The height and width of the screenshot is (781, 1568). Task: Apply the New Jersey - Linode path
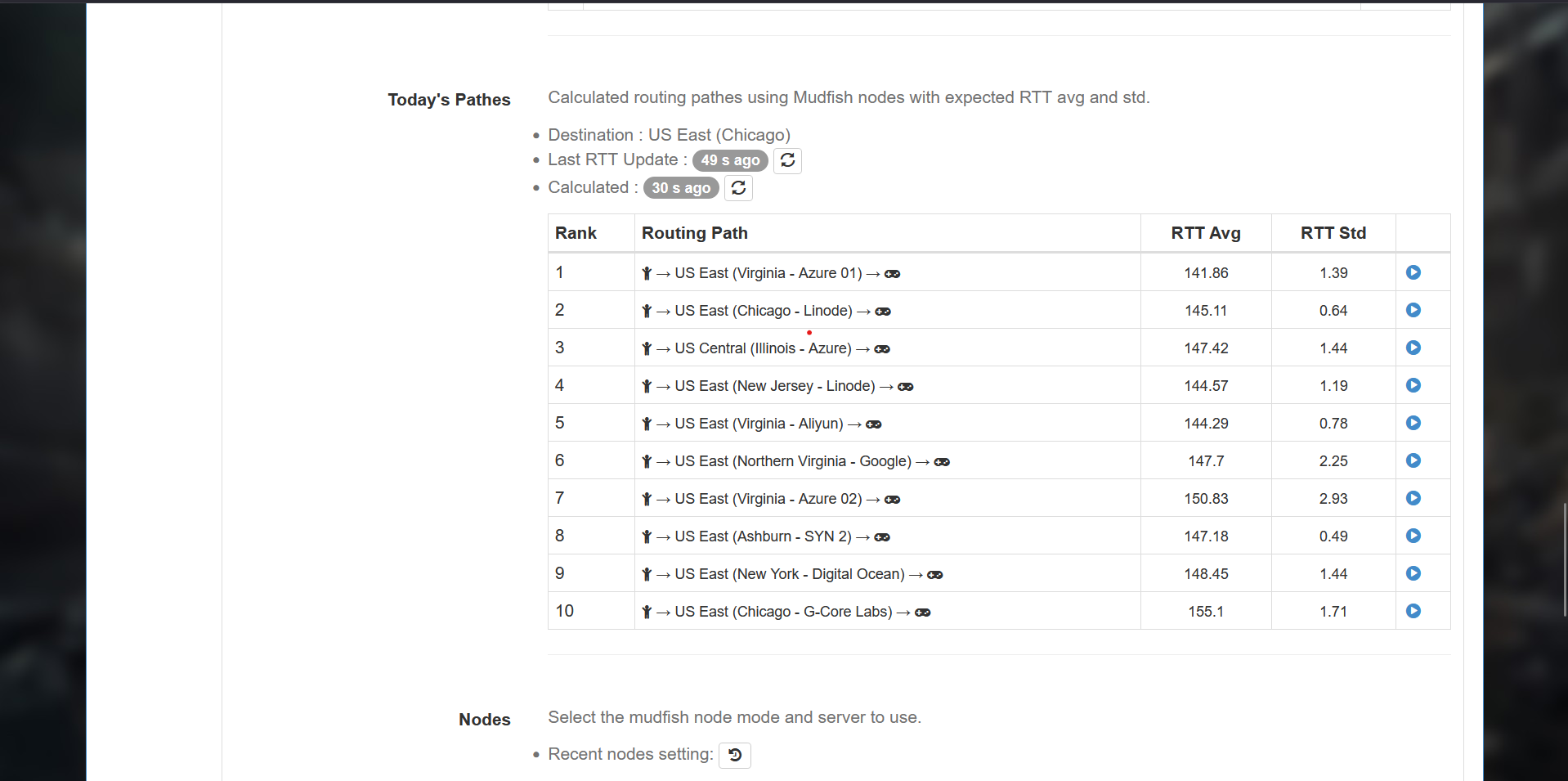[1413, 385]
